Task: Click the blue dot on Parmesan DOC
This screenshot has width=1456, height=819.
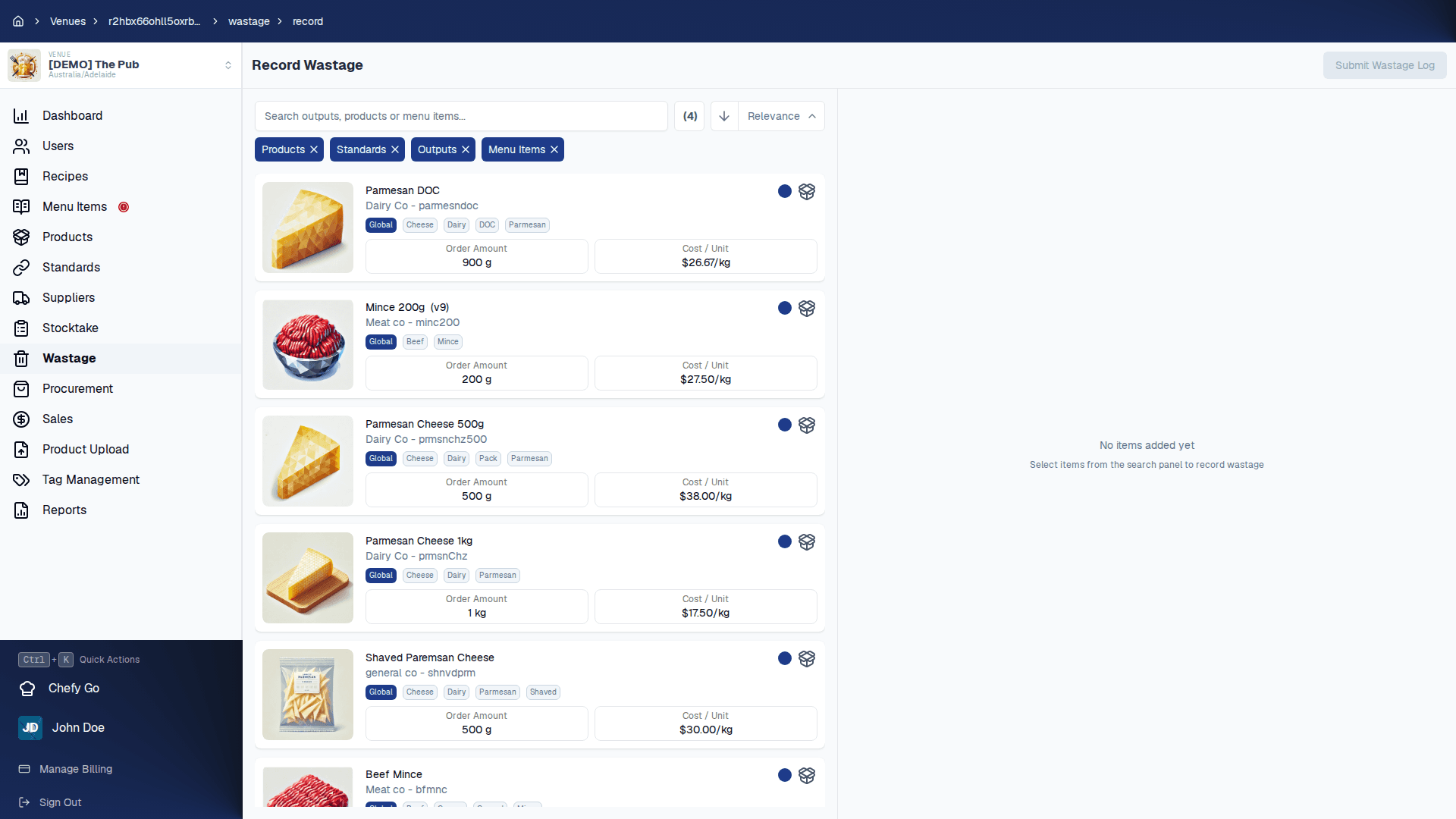Action: coord(785,191)
